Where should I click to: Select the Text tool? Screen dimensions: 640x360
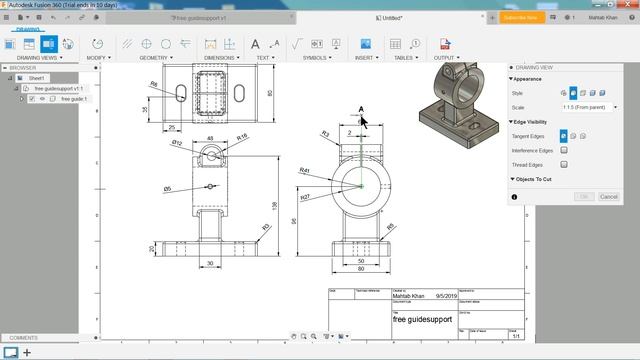coord(255,44)
